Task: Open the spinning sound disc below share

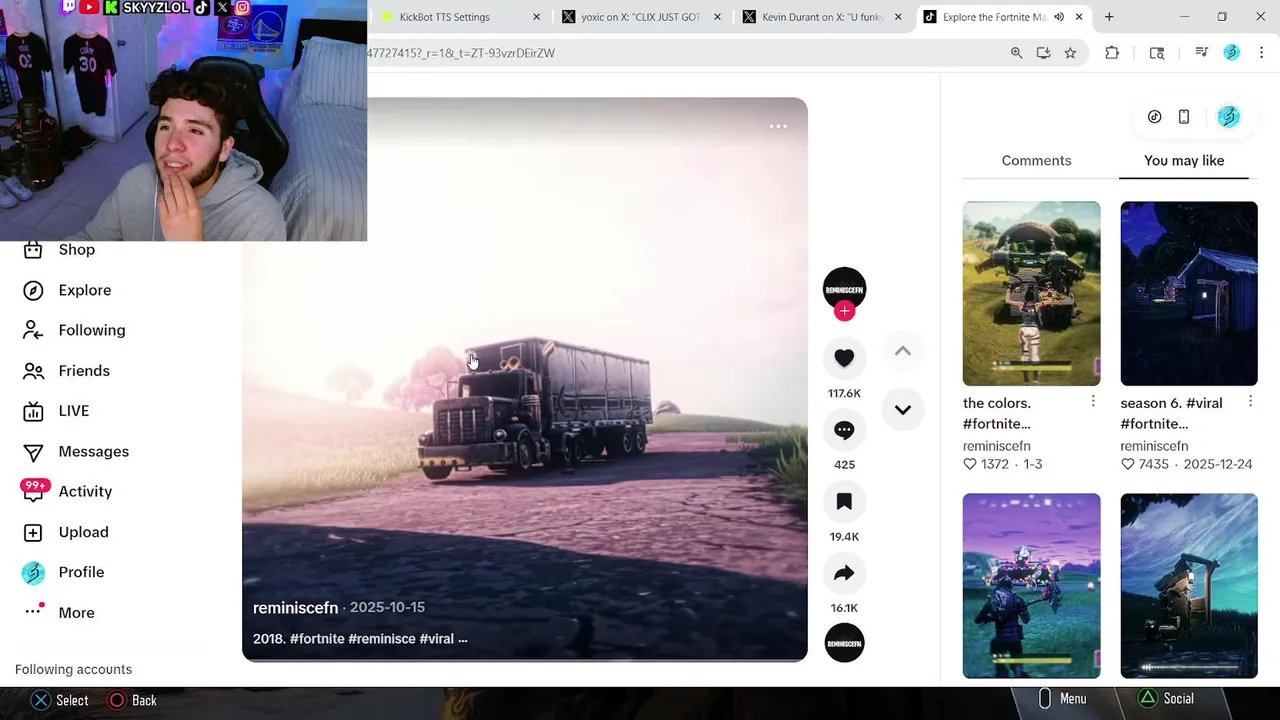Action: click(x=844, y=643)
